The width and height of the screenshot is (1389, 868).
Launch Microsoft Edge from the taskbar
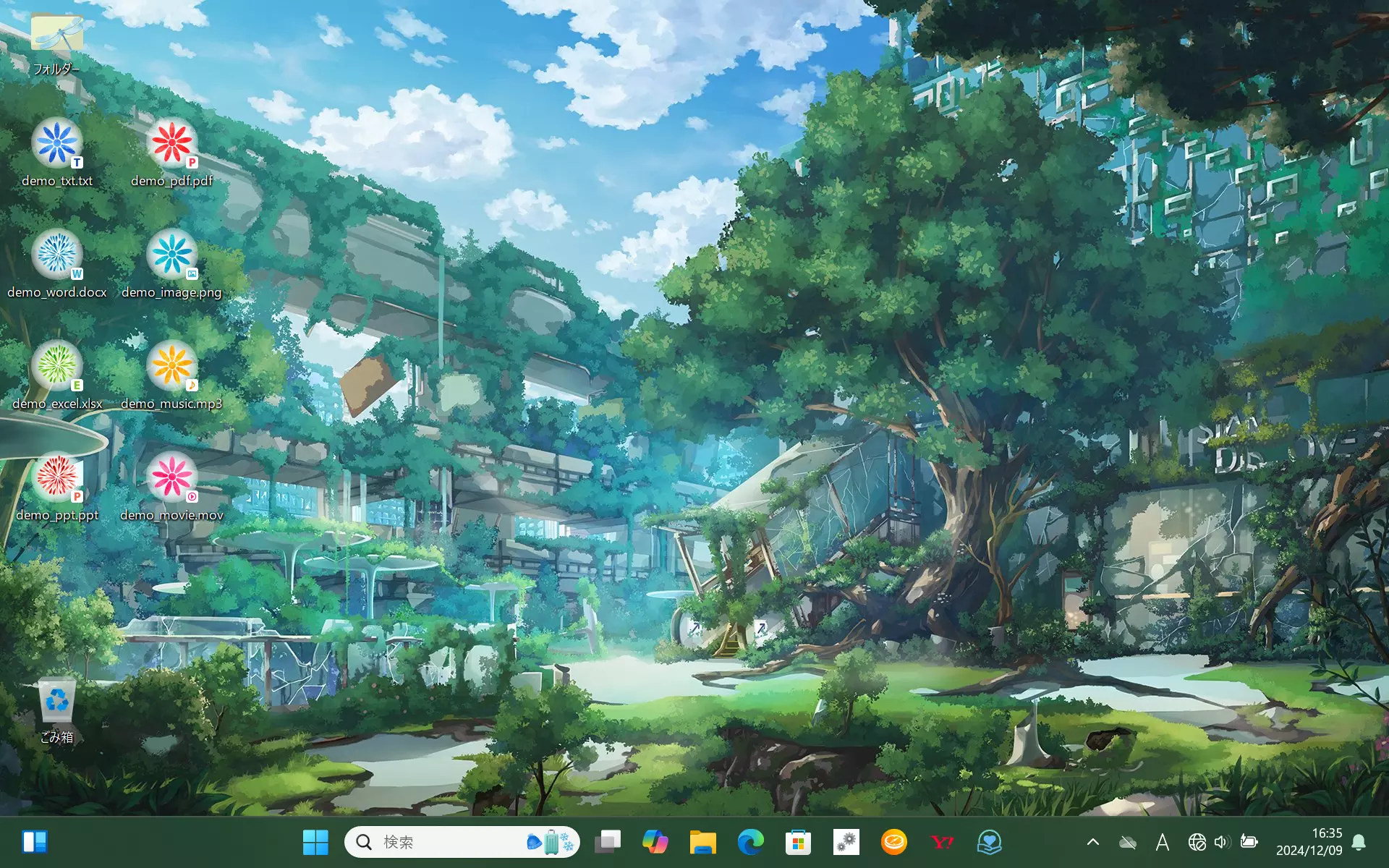(750, 842)
